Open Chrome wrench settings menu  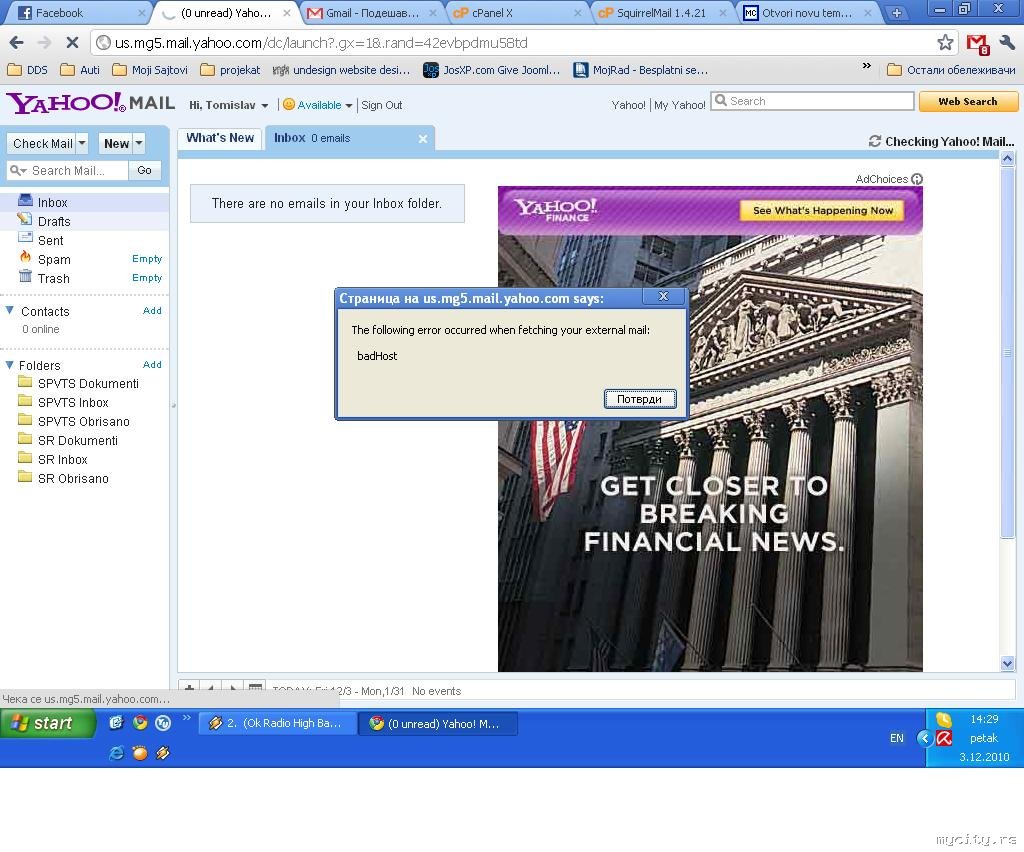pyautogui.click(x=1008, y=43)
